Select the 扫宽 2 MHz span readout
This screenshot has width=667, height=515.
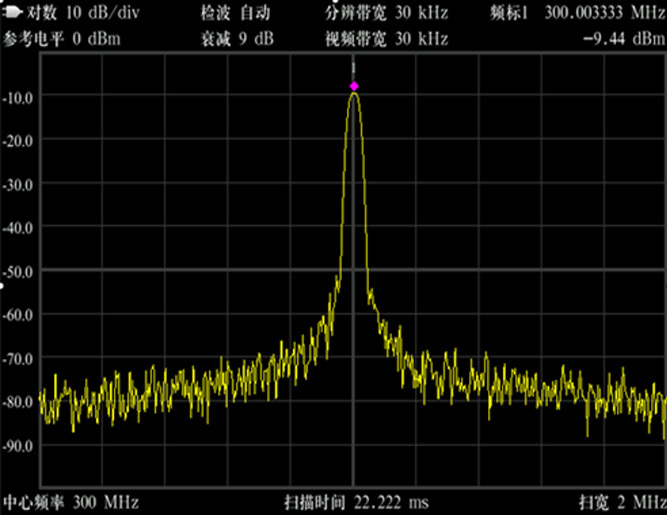coord(622,503)
